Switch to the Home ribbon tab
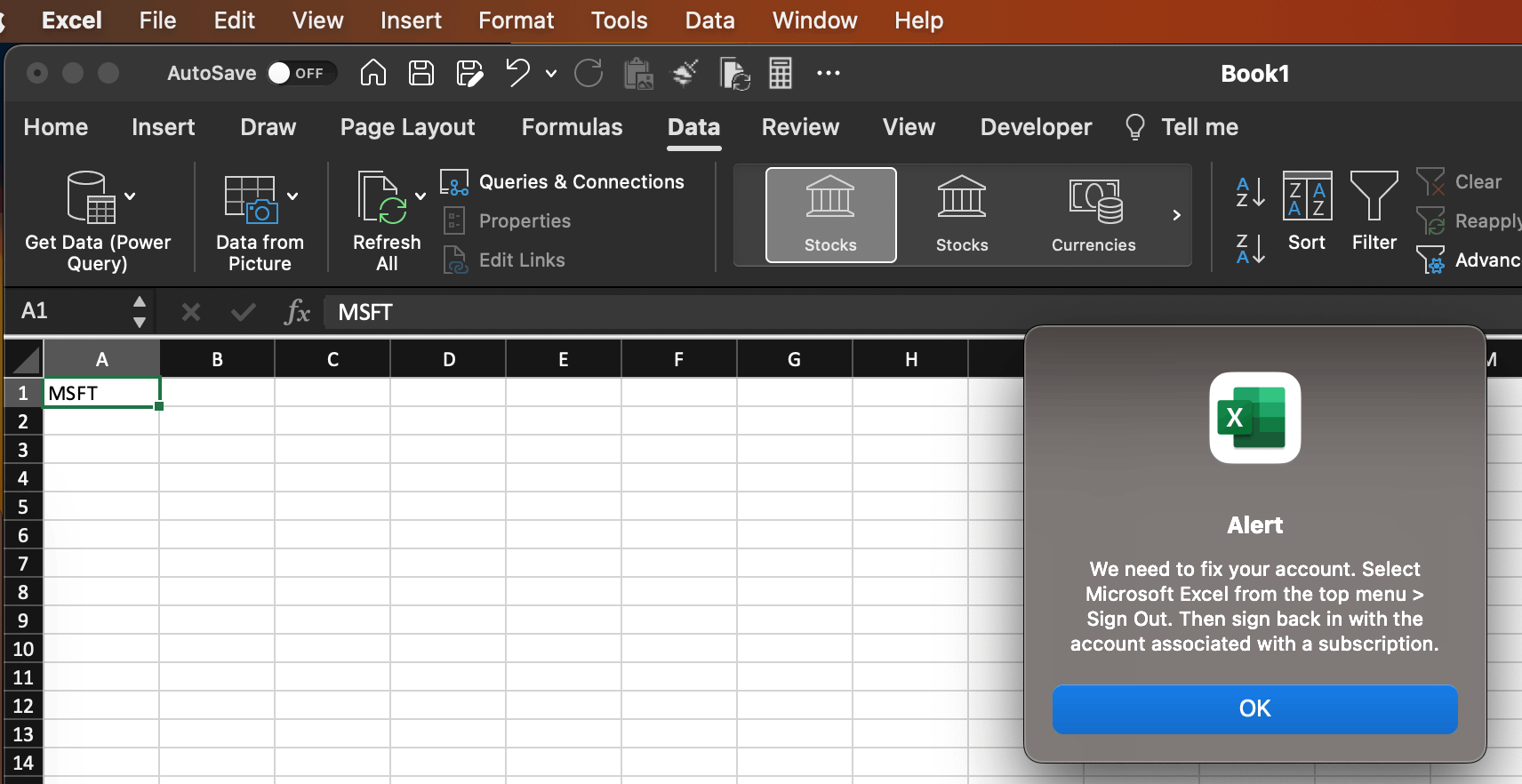1522x784 pixels. tap(56, 127)
